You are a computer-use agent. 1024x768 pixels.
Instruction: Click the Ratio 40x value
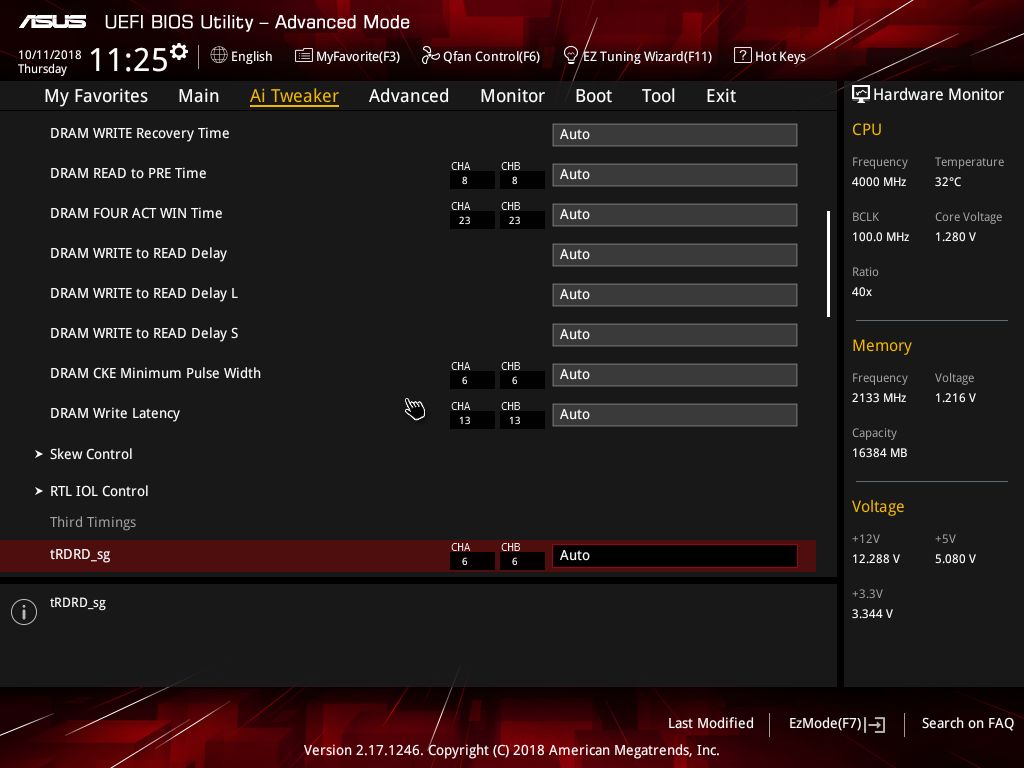tap(861, 292)
